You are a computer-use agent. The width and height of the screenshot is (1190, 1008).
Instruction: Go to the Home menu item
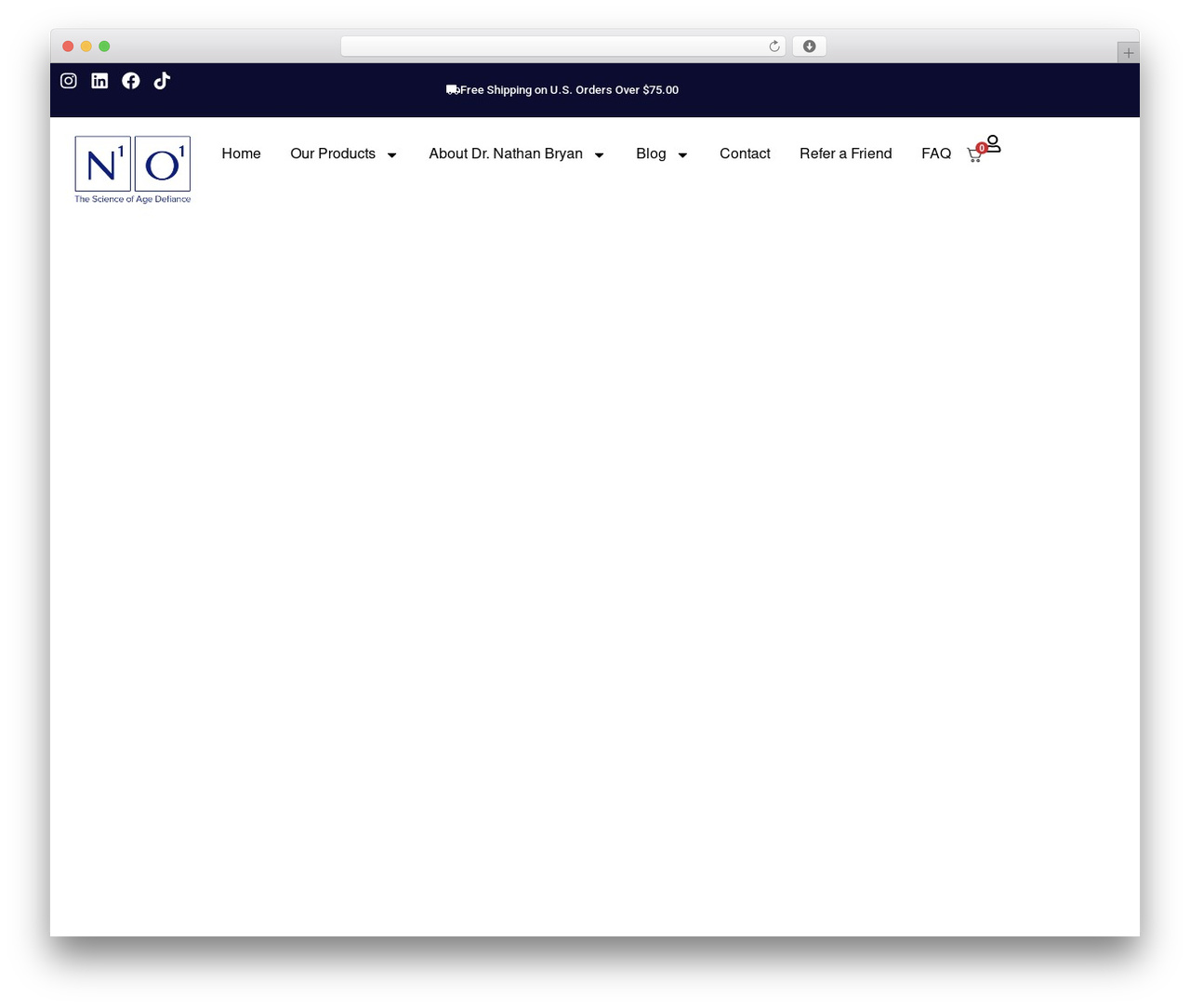click(x=241, y=153)
